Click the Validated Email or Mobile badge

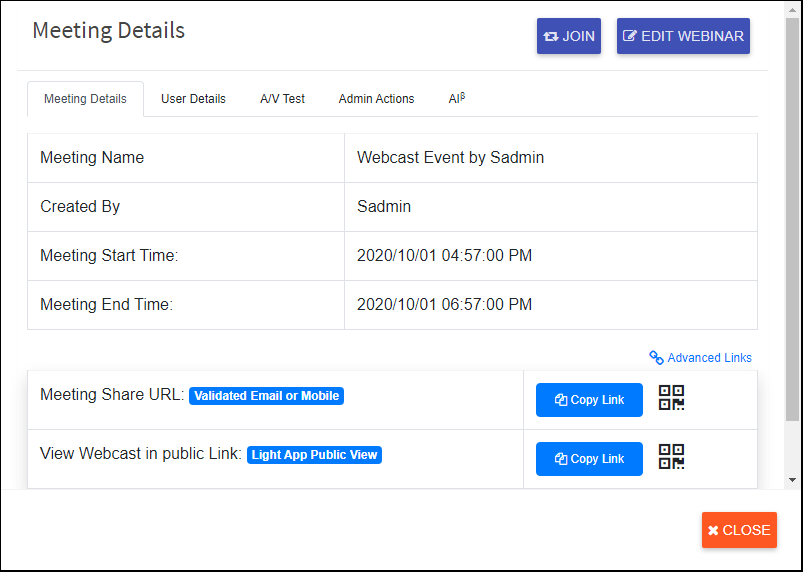coord(266,396)
